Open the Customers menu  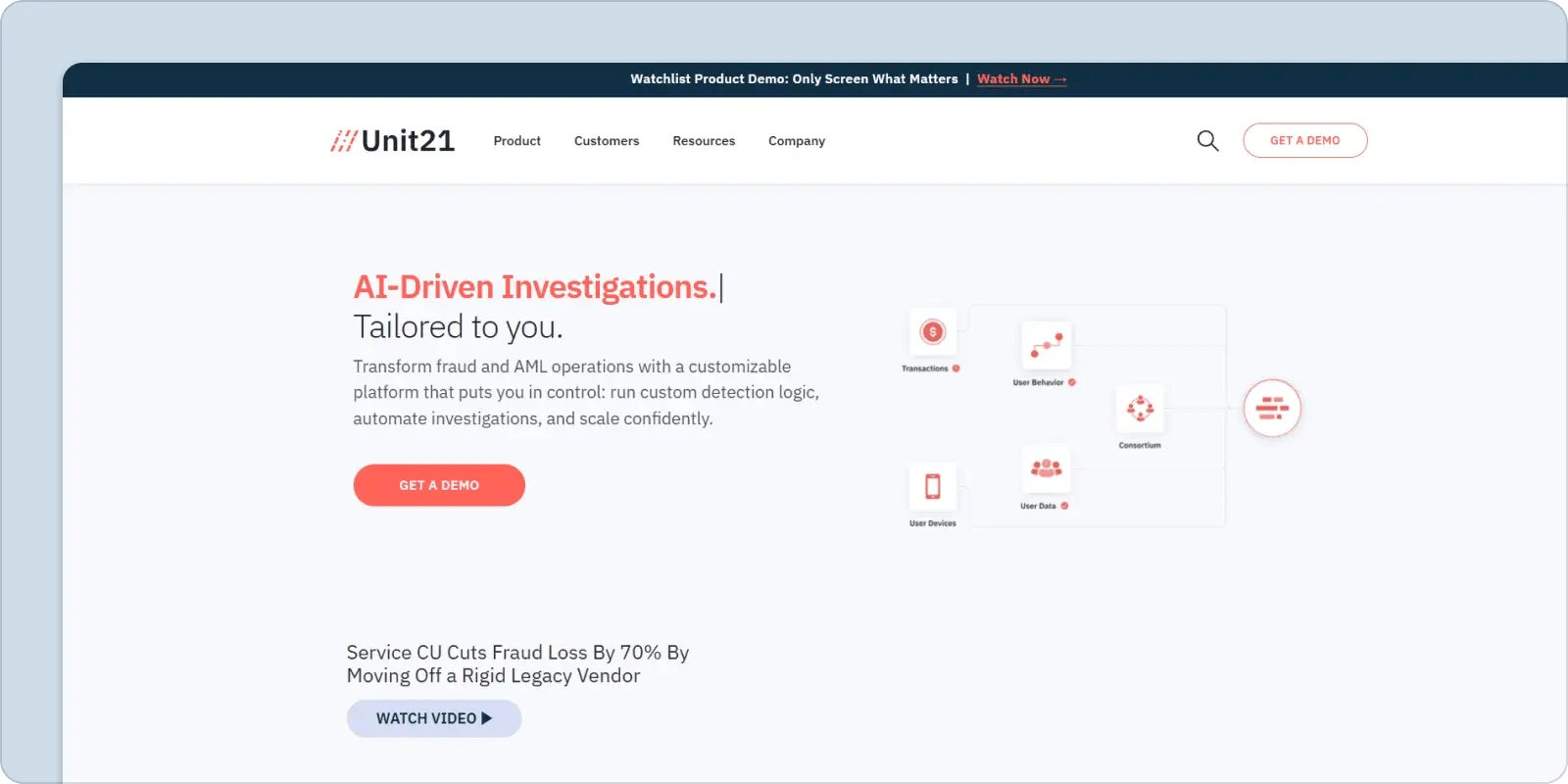click(607, 141)
